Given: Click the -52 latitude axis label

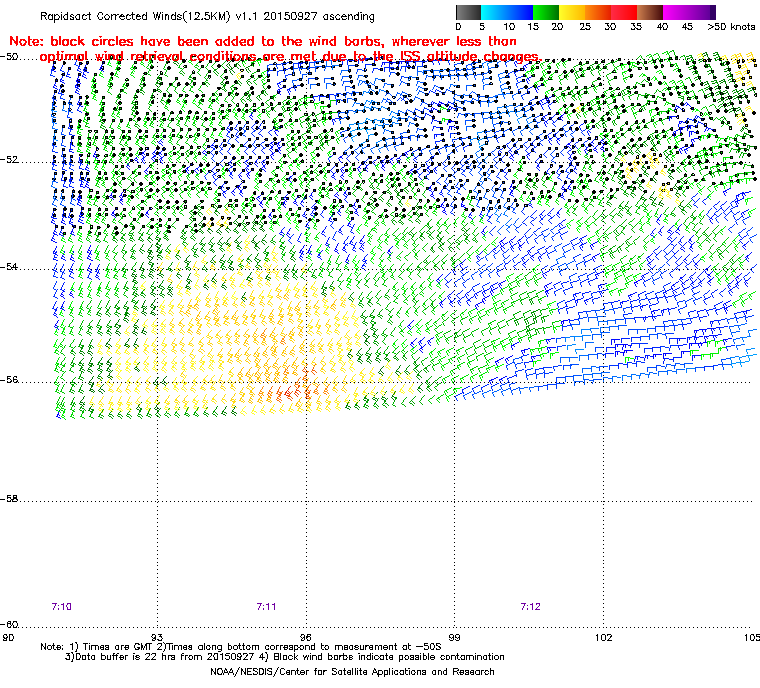Looking at the screenshot, I should click(9, 160).
